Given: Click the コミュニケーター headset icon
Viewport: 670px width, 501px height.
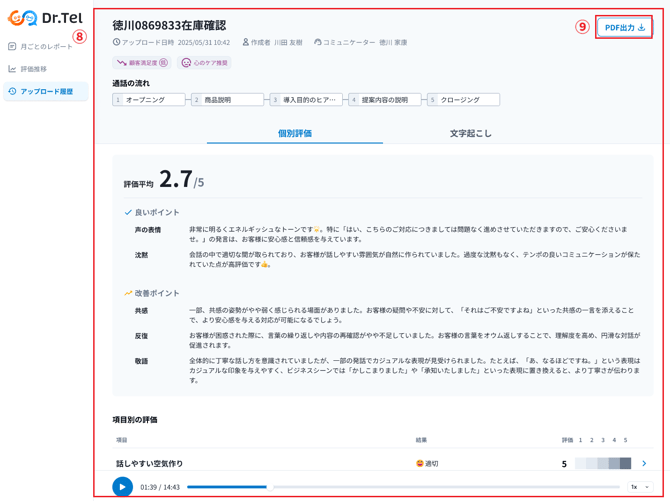Looking at the screenshot, I should (x=317, y=42).
